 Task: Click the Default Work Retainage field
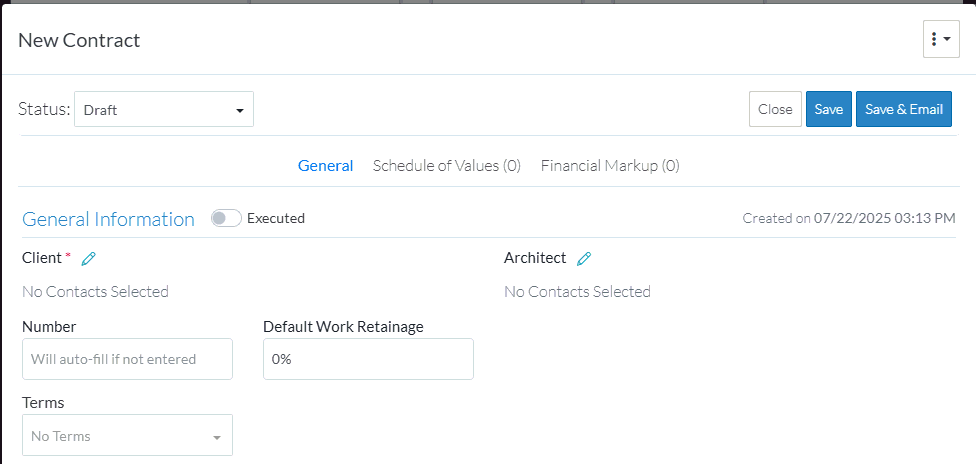(368, 359)
